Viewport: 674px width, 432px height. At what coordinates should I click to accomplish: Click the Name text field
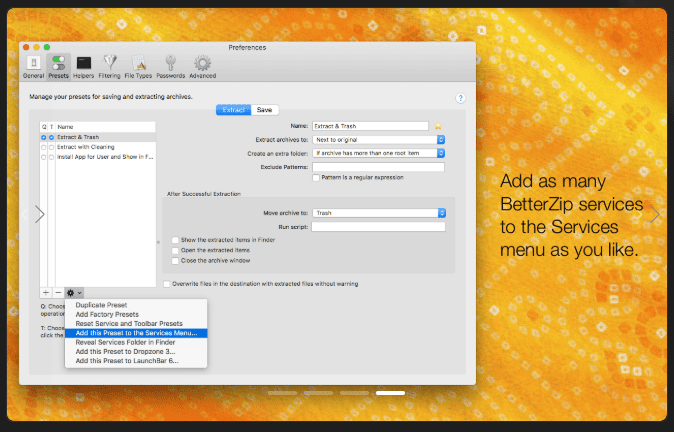(x=371, y=126)
